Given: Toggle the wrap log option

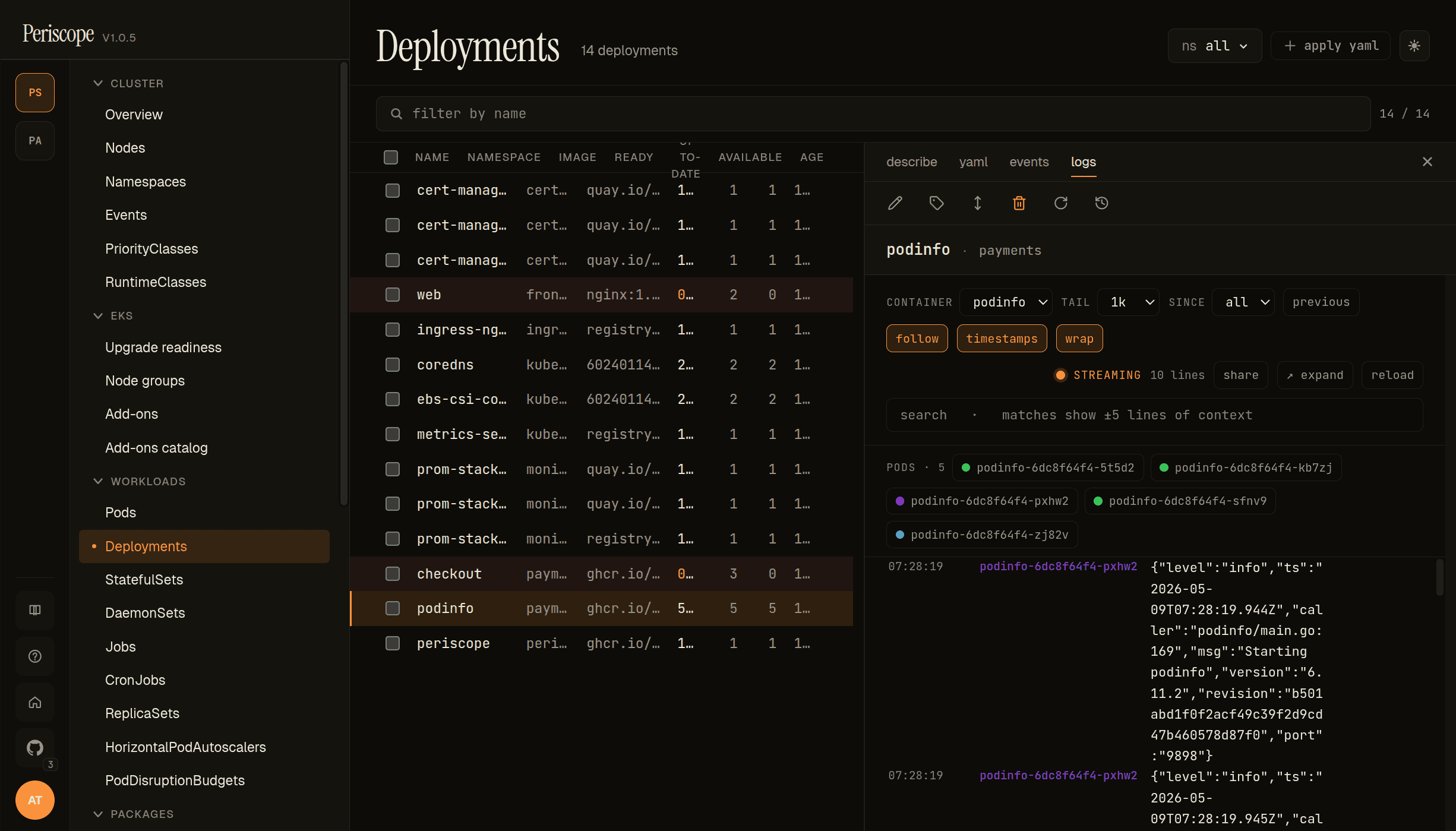Looking at the screenshot, I should coord(1079,339).
